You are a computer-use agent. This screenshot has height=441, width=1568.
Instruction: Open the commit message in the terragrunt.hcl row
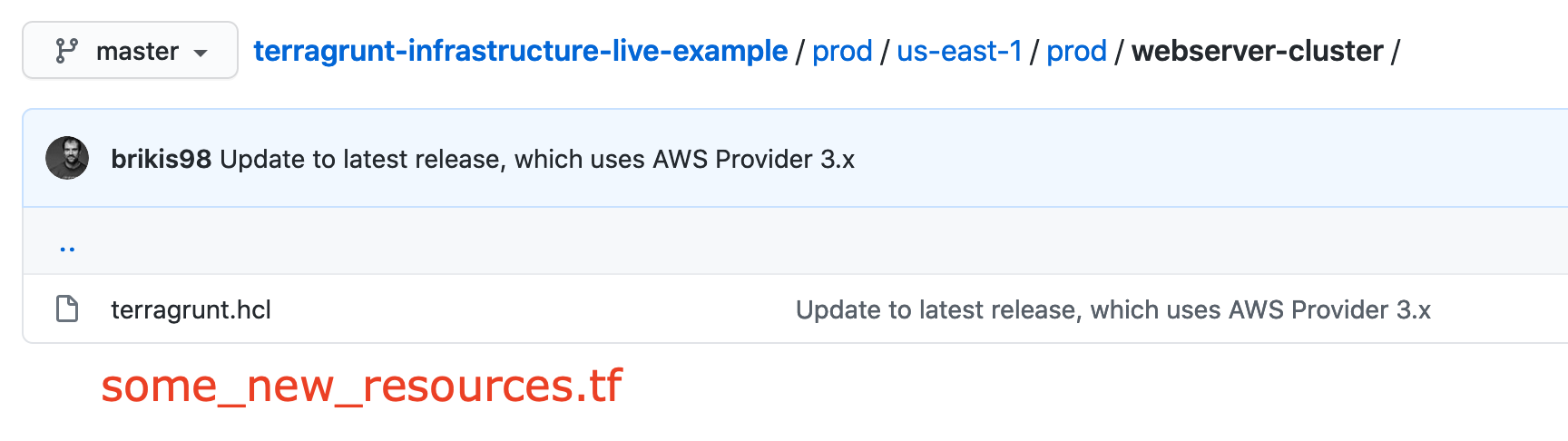click(1112, 309)
